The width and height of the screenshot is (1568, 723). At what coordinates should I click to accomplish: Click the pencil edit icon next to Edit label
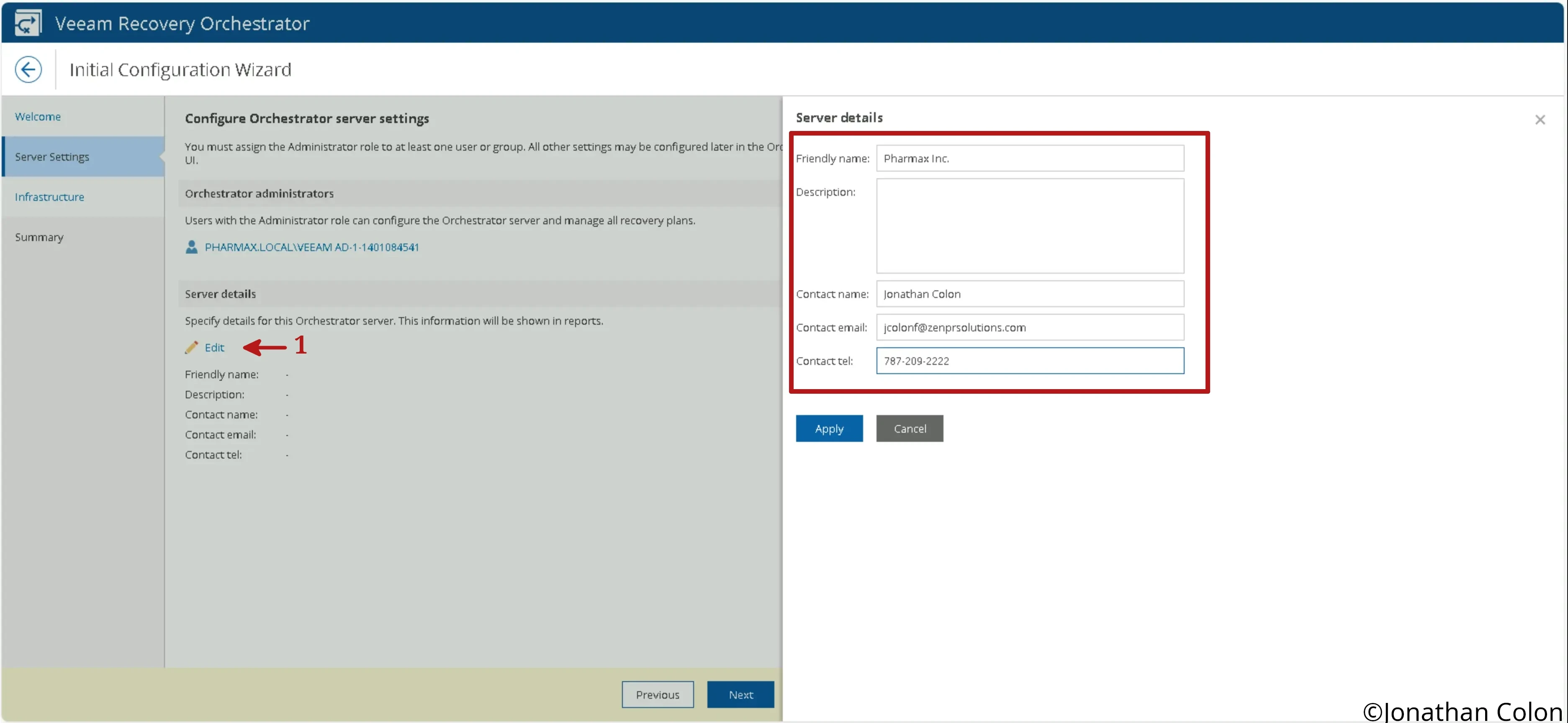(x=192, y=347)
